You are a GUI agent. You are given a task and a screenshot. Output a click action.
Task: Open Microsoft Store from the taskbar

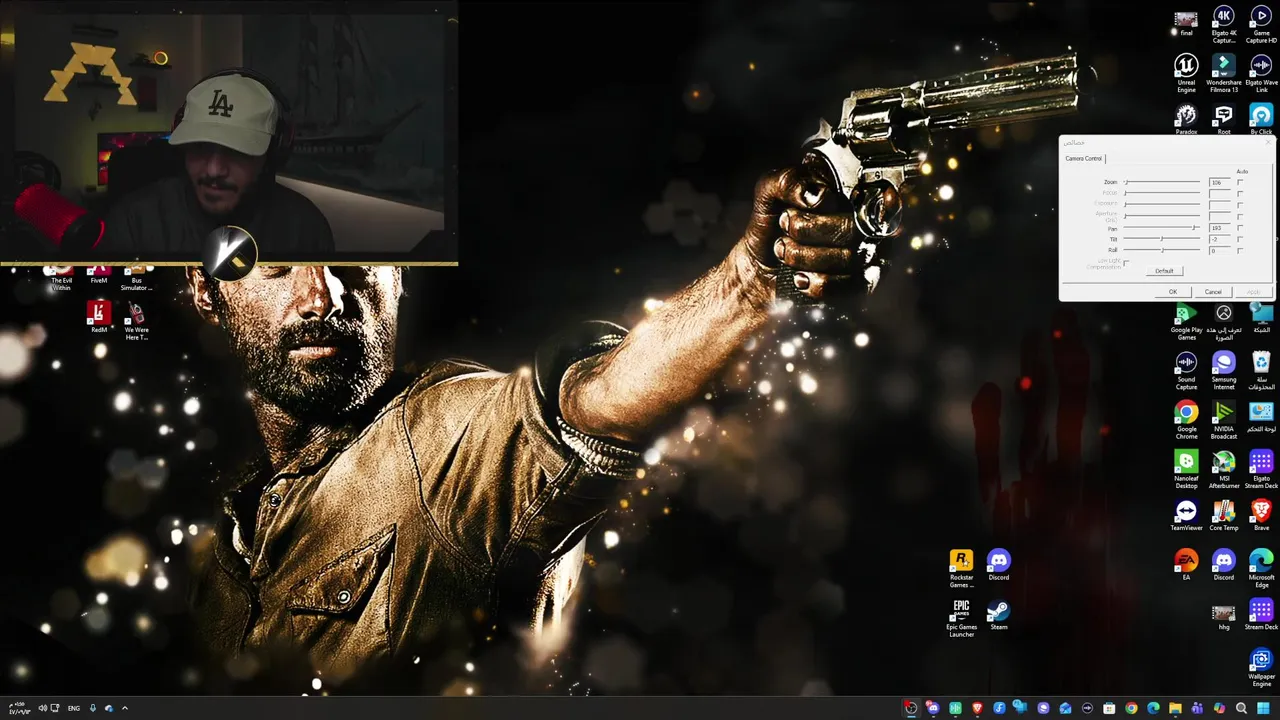pyautogui.click(x=1109, y=708)
